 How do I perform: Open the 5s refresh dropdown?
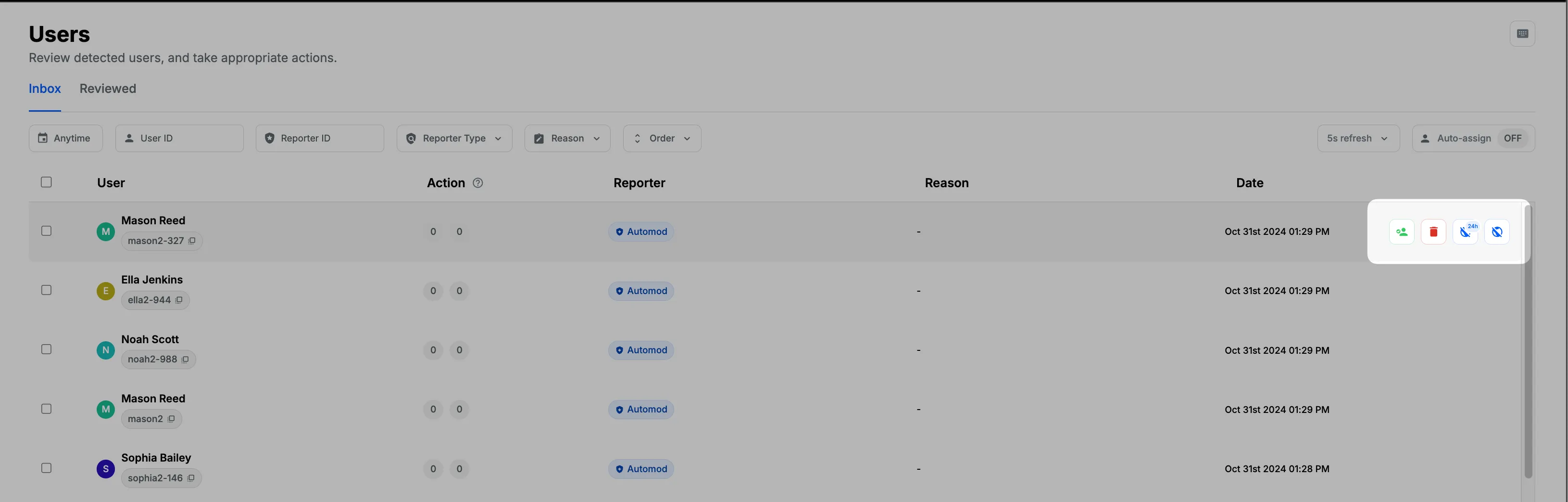tap(1357, 138)
